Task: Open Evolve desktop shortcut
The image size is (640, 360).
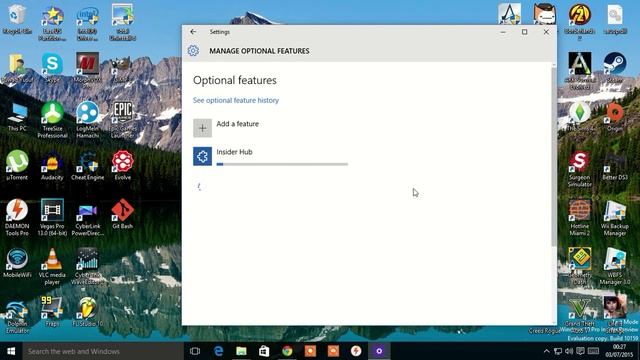Action: (x=122, y=165)
